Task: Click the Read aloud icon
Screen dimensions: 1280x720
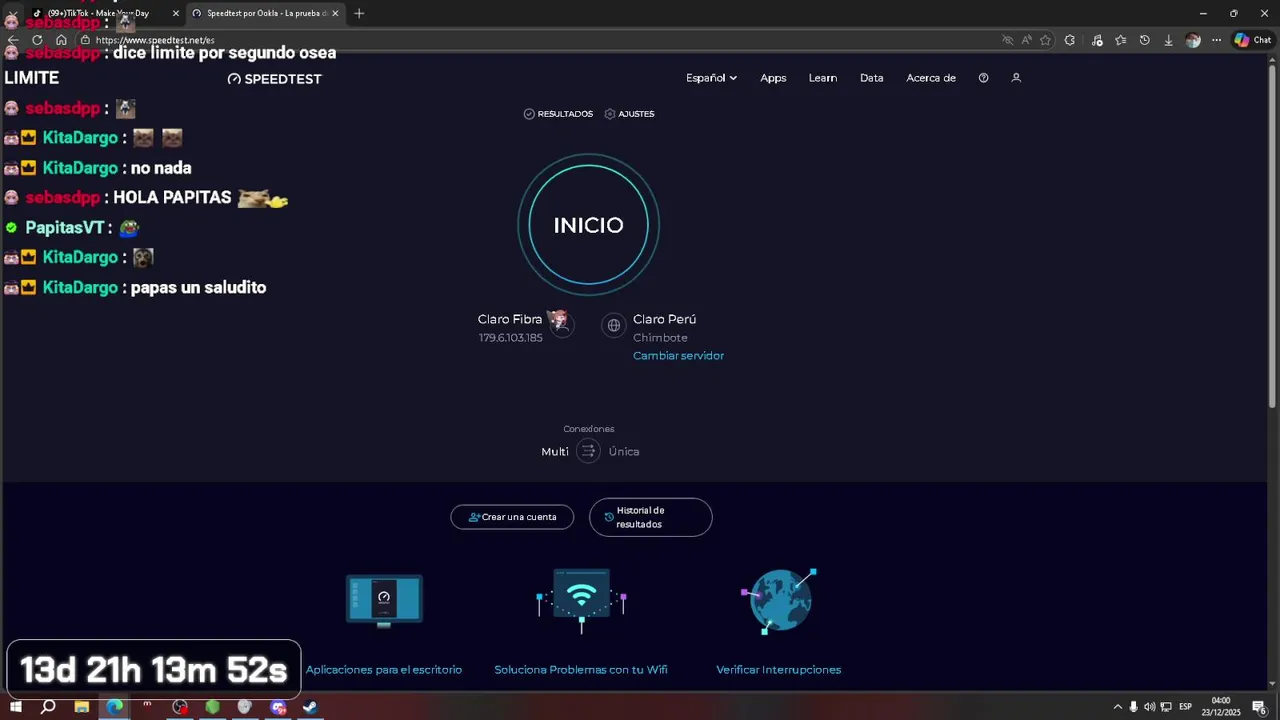Action: (x=1027, y=40)
